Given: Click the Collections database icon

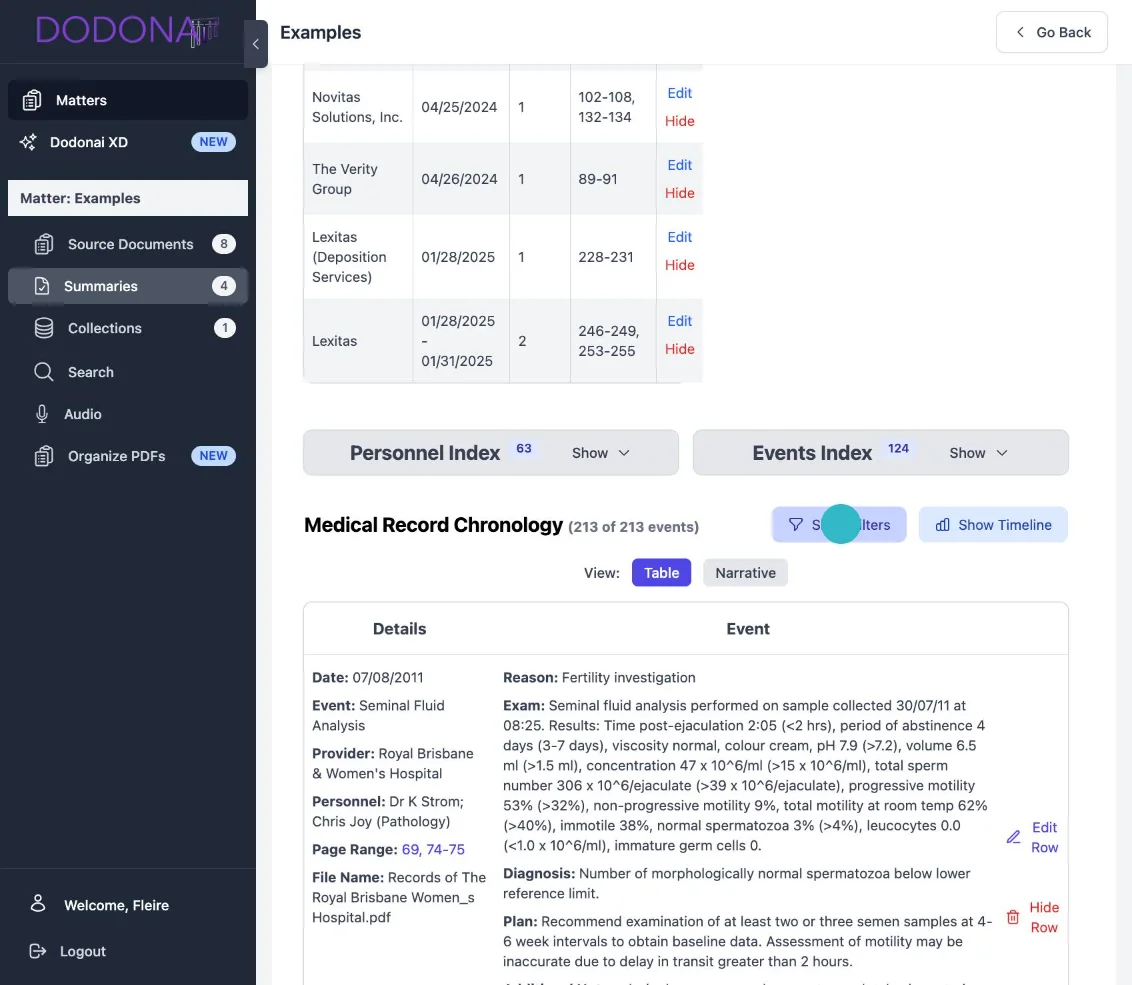Looking at the screenshot, I should (x=44, y=328).
